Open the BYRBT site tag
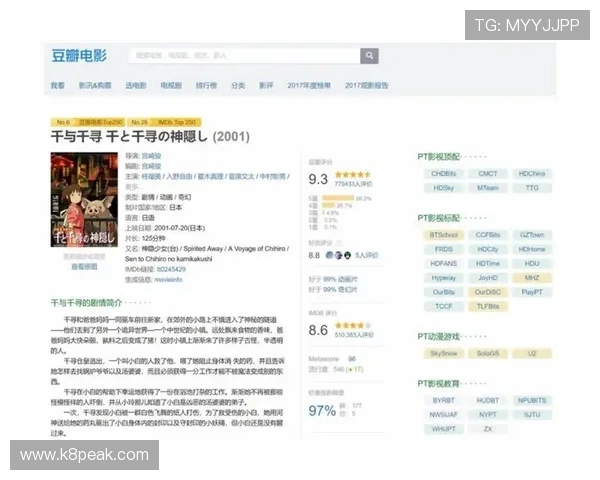Image resolution: width=600 pixels, height=480 pixels. [x=444, y=400]
